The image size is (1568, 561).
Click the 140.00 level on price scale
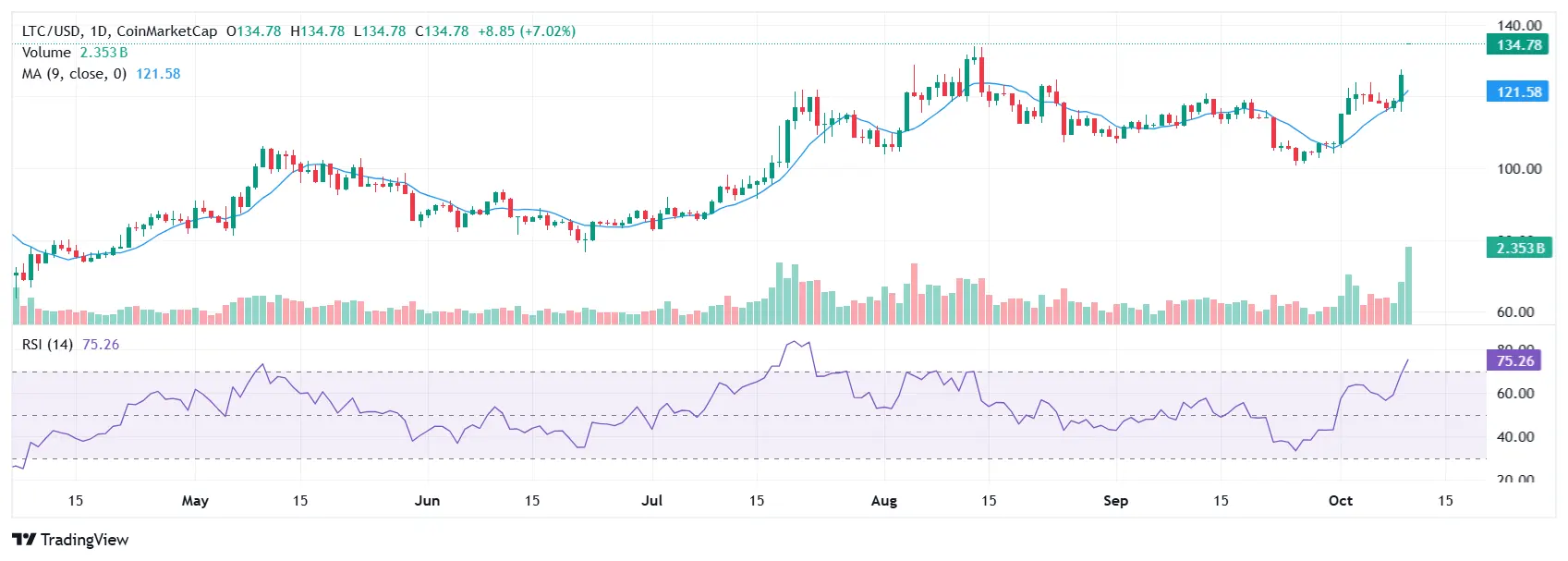(1519, 26)
